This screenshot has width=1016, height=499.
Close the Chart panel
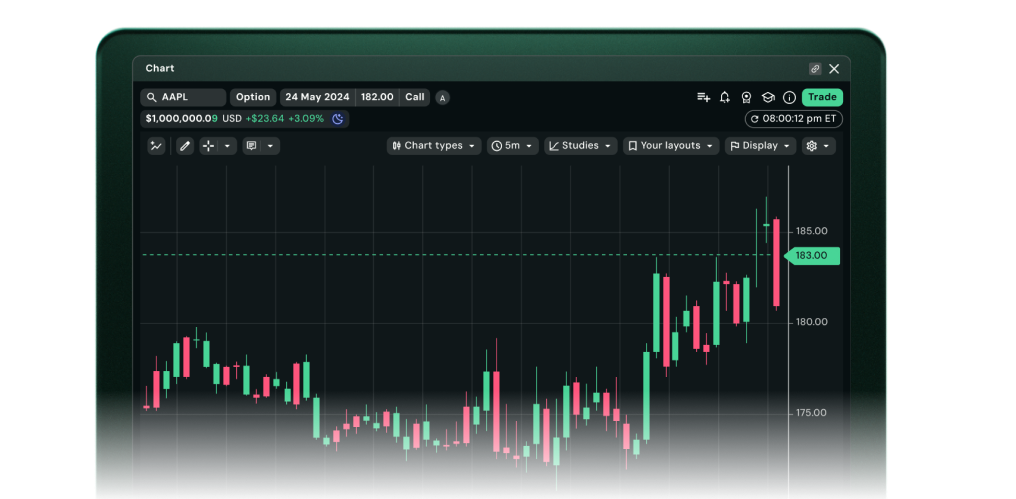click(834, 69)
